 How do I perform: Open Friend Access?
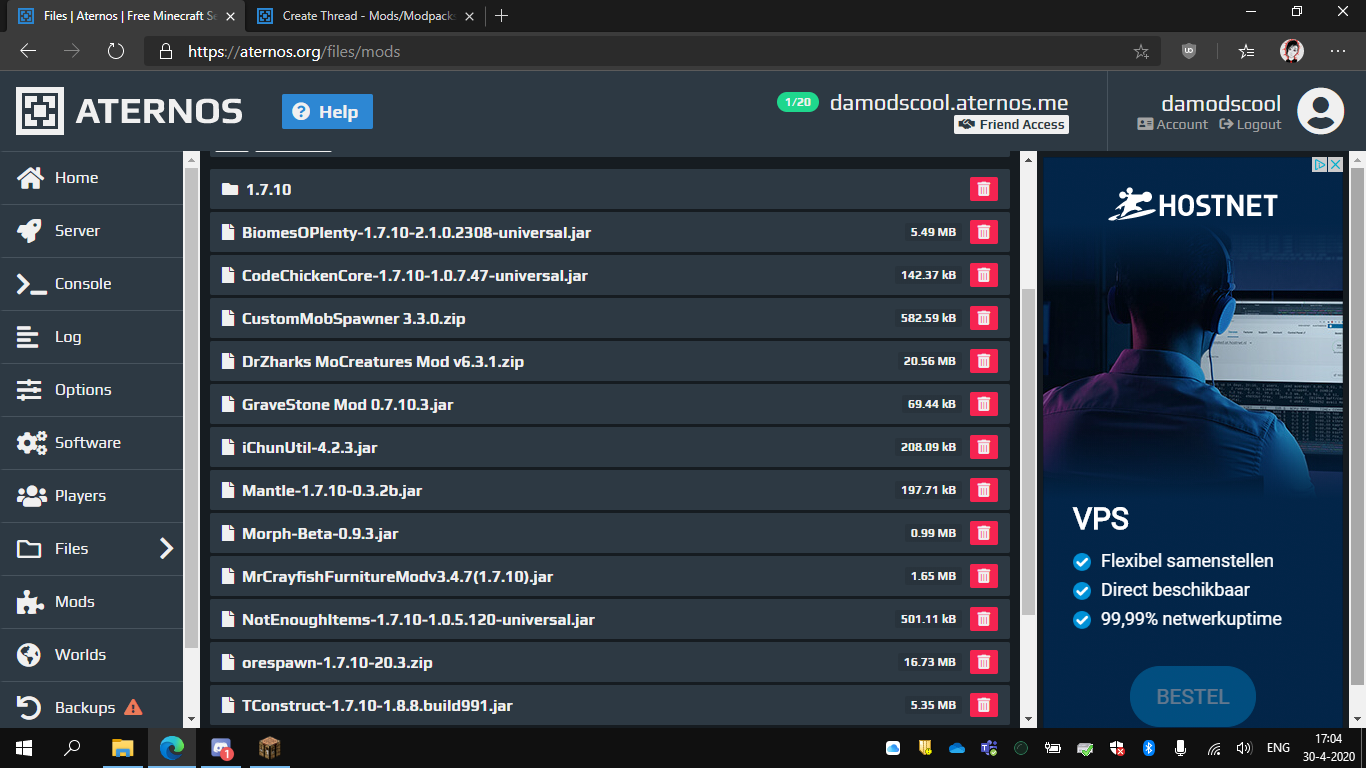(x=1011, y=125)
